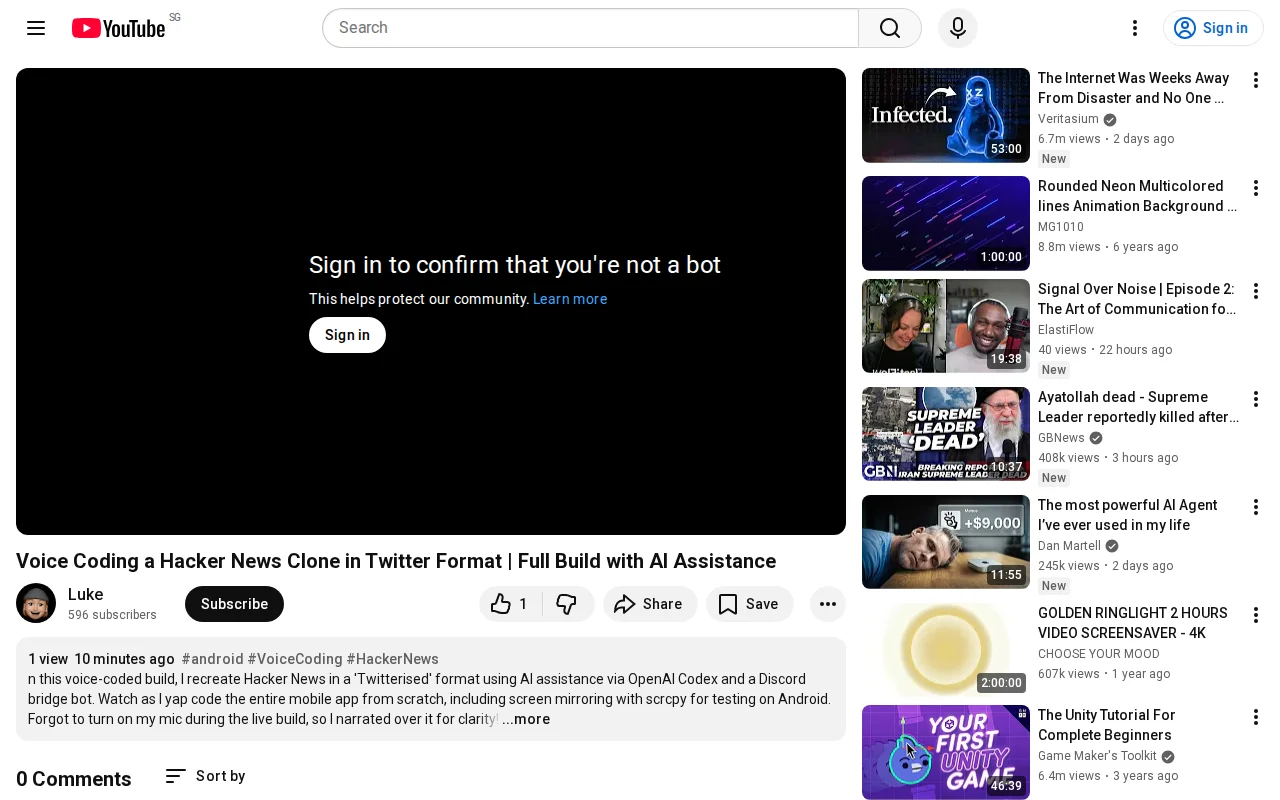Start voice search with microphone
Screen dimensions: 1280x800
(958, 28)
